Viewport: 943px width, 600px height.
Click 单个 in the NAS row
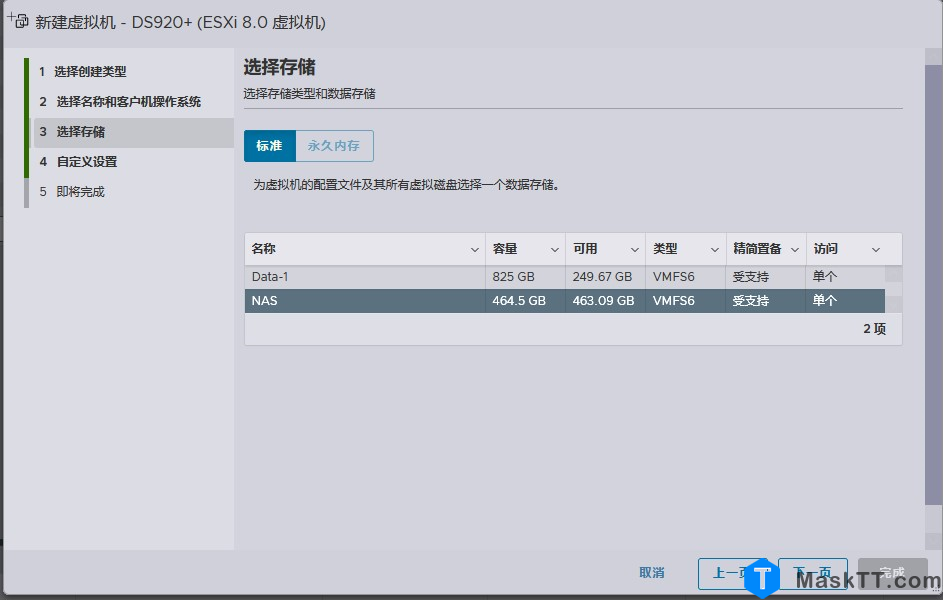825,301
